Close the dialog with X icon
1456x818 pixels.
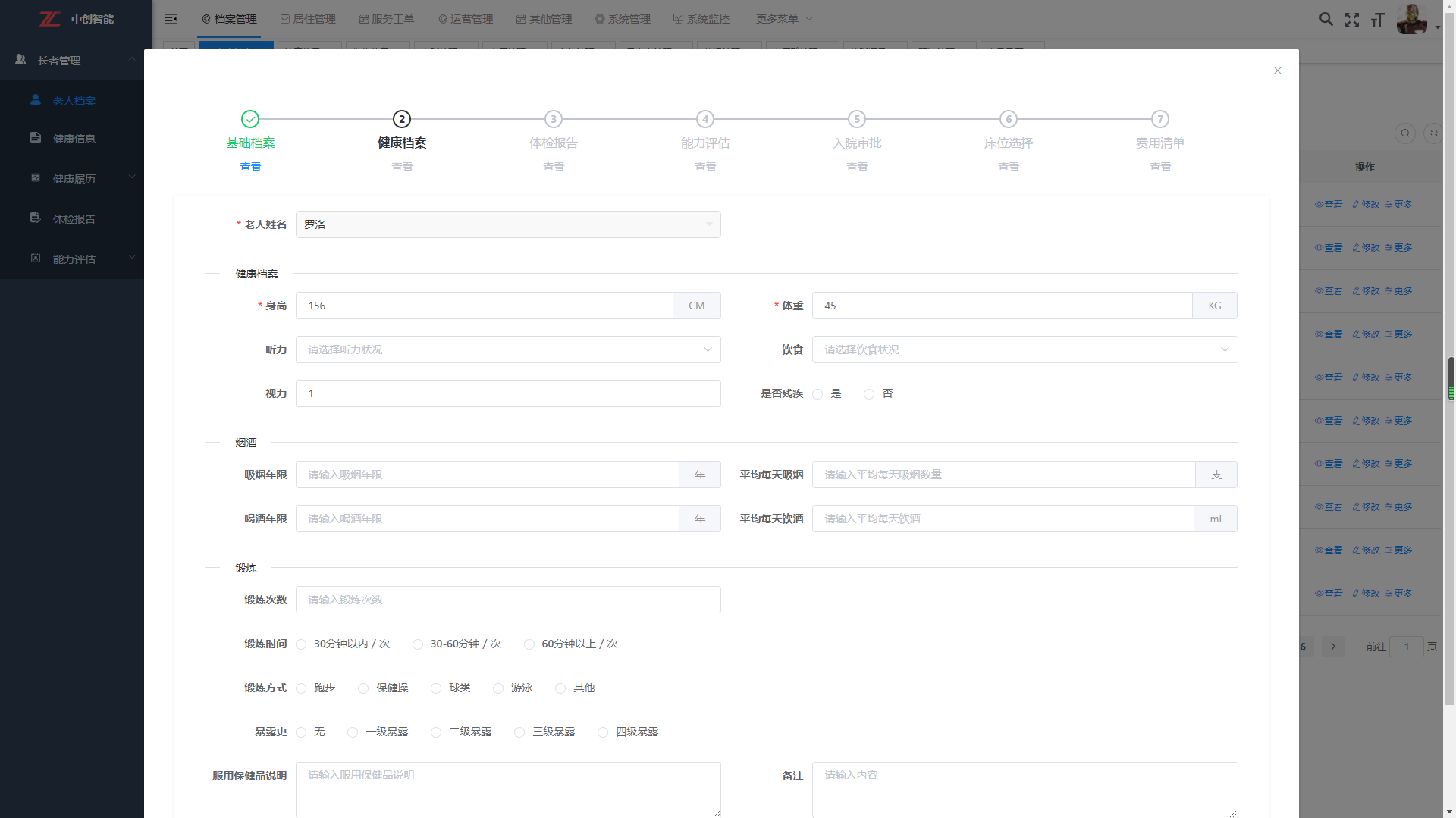pyautogui.click(x=1278, y=71)
